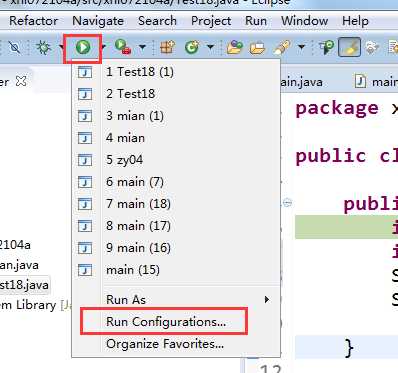Expand the Run As submenu

point(176,300)
